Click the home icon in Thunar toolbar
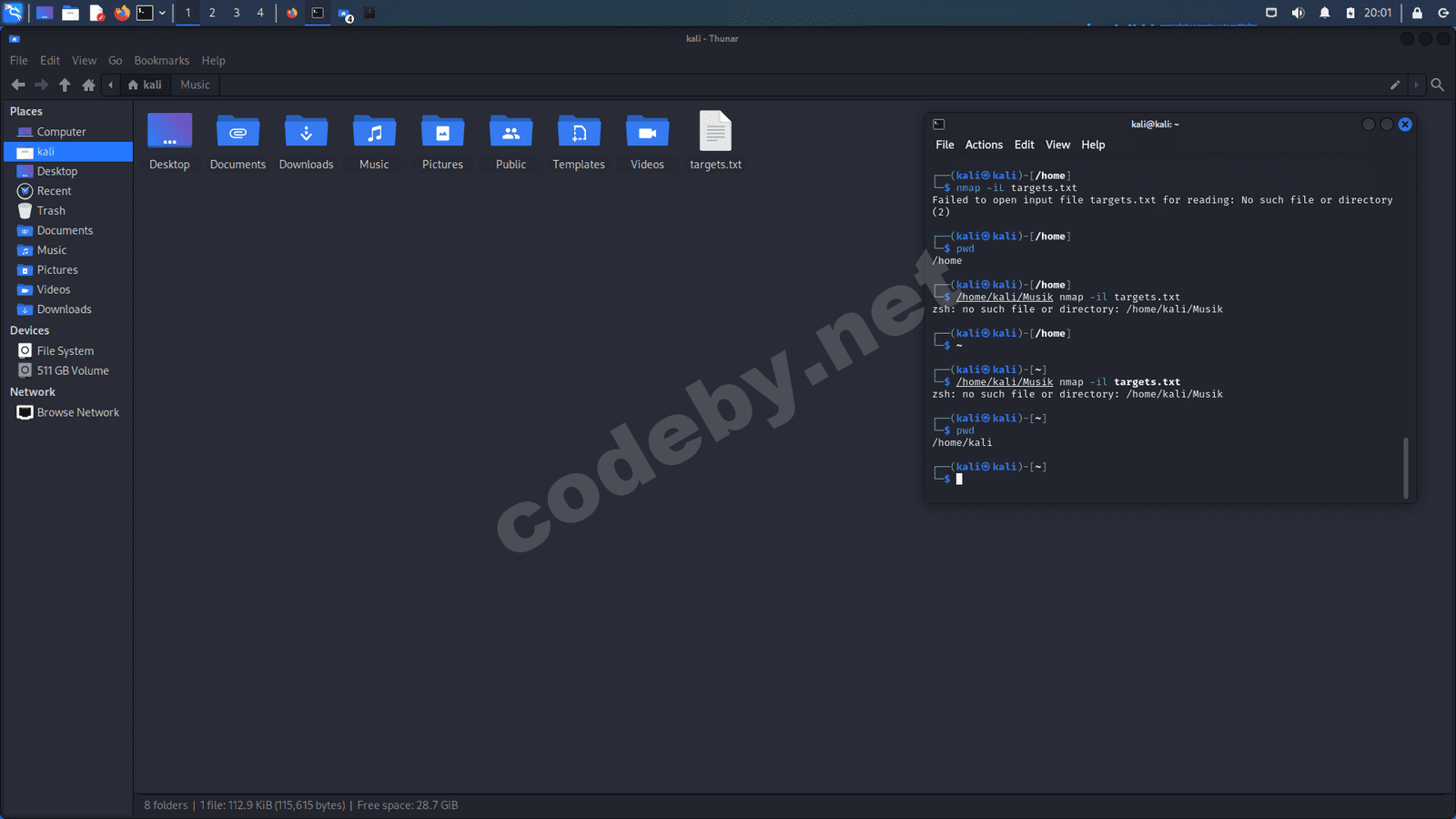The width and height of the screenshot is (1456, 819). [x=88, y=85]
